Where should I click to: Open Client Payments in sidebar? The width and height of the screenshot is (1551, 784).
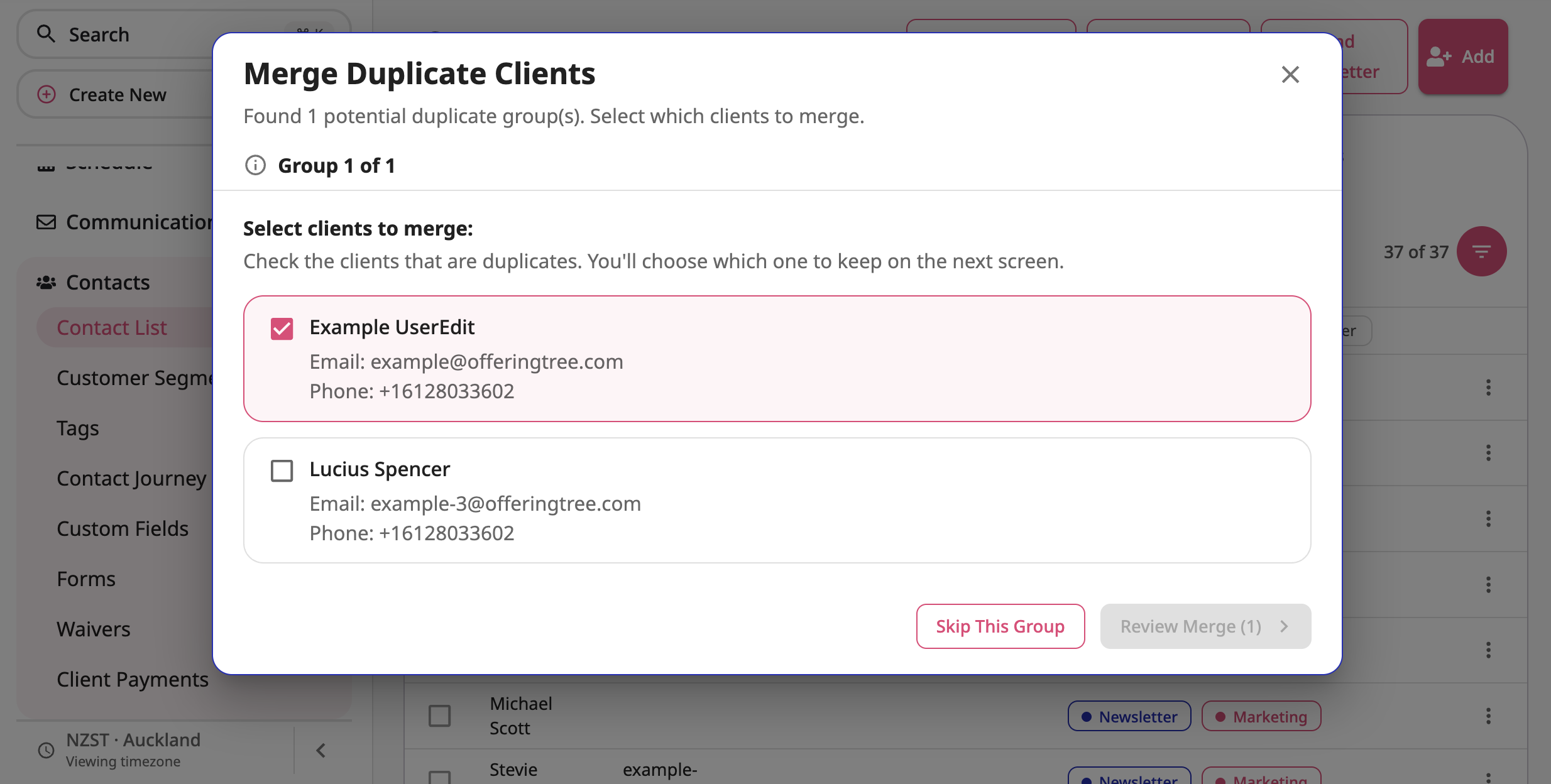[x=133, y=679]
